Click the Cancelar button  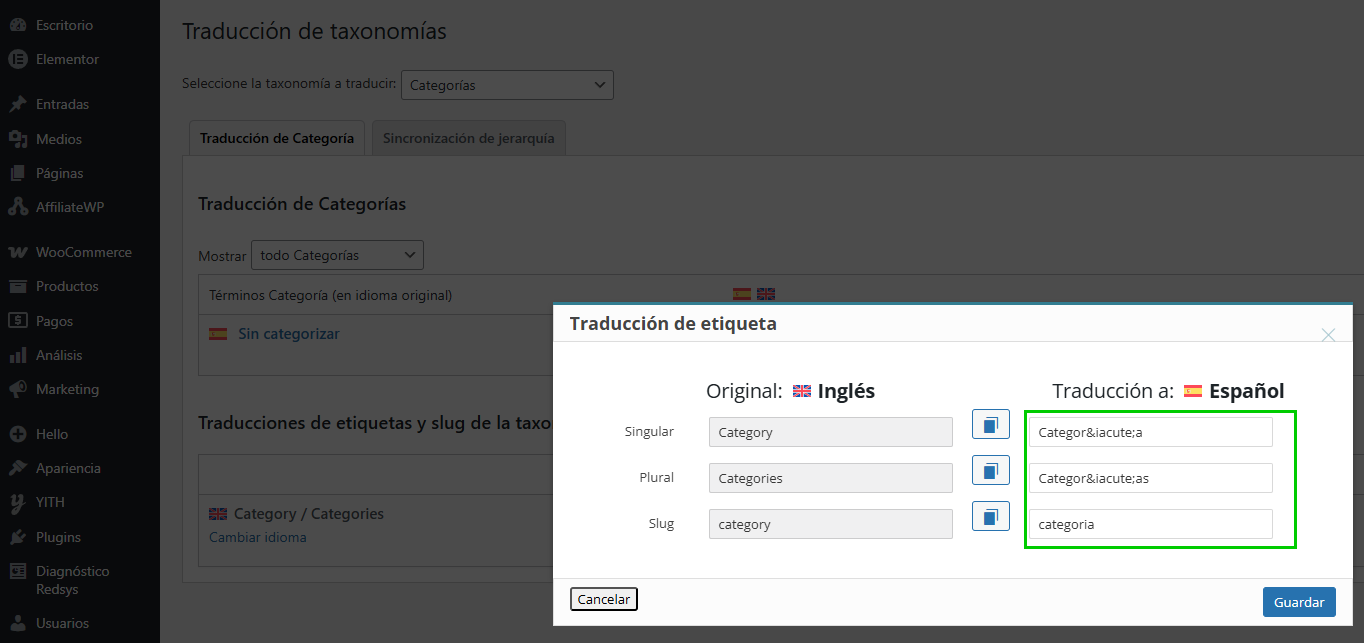click(x=604, y=599)
